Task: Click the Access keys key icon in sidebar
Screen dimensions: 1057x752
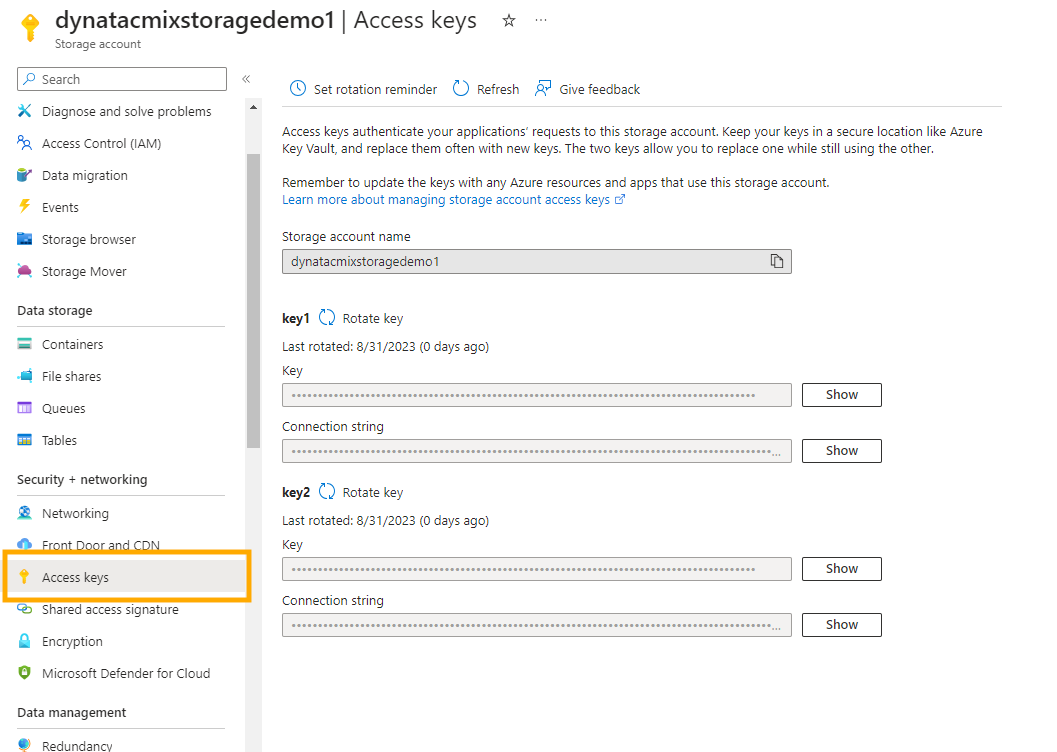Action: point(24,577)
